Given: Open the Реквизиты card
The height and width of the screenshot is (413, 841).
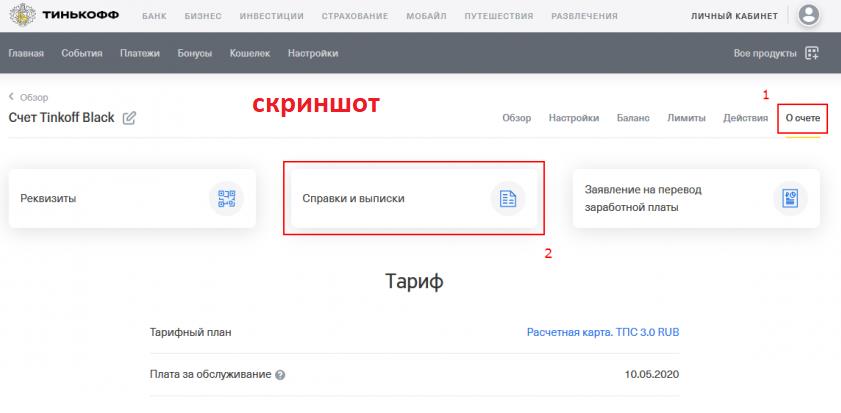Looking at the screenshot, I should 132,198.
